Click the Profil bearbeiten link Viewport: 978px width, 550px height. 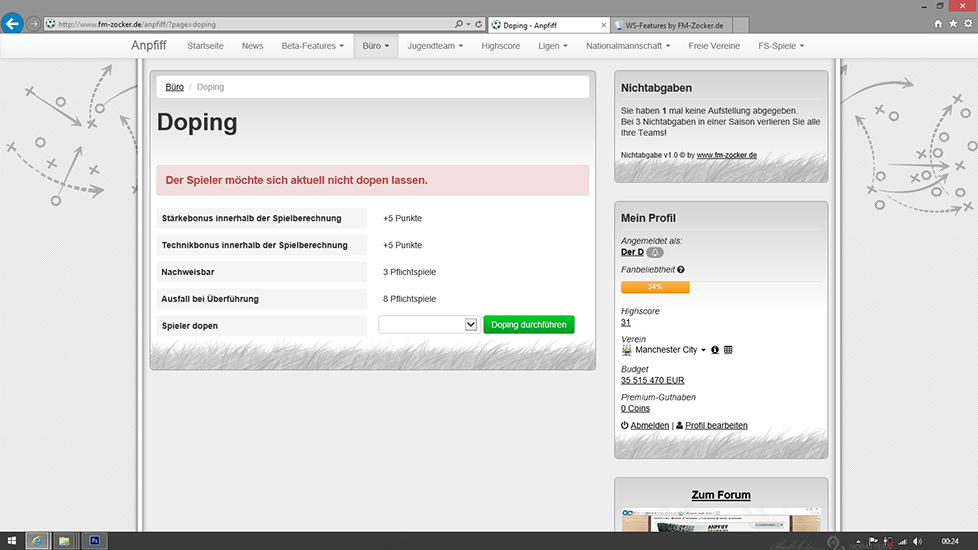[x=715, y=426]
